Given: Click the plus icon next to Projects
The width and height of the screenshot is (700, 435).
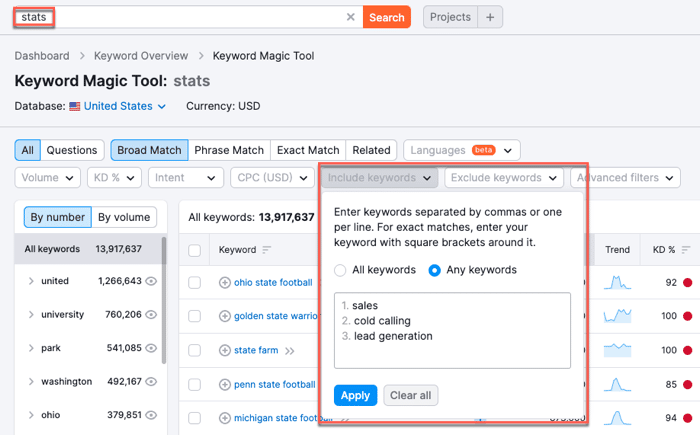Looking at the screenshot, I should tap(490, 17).
